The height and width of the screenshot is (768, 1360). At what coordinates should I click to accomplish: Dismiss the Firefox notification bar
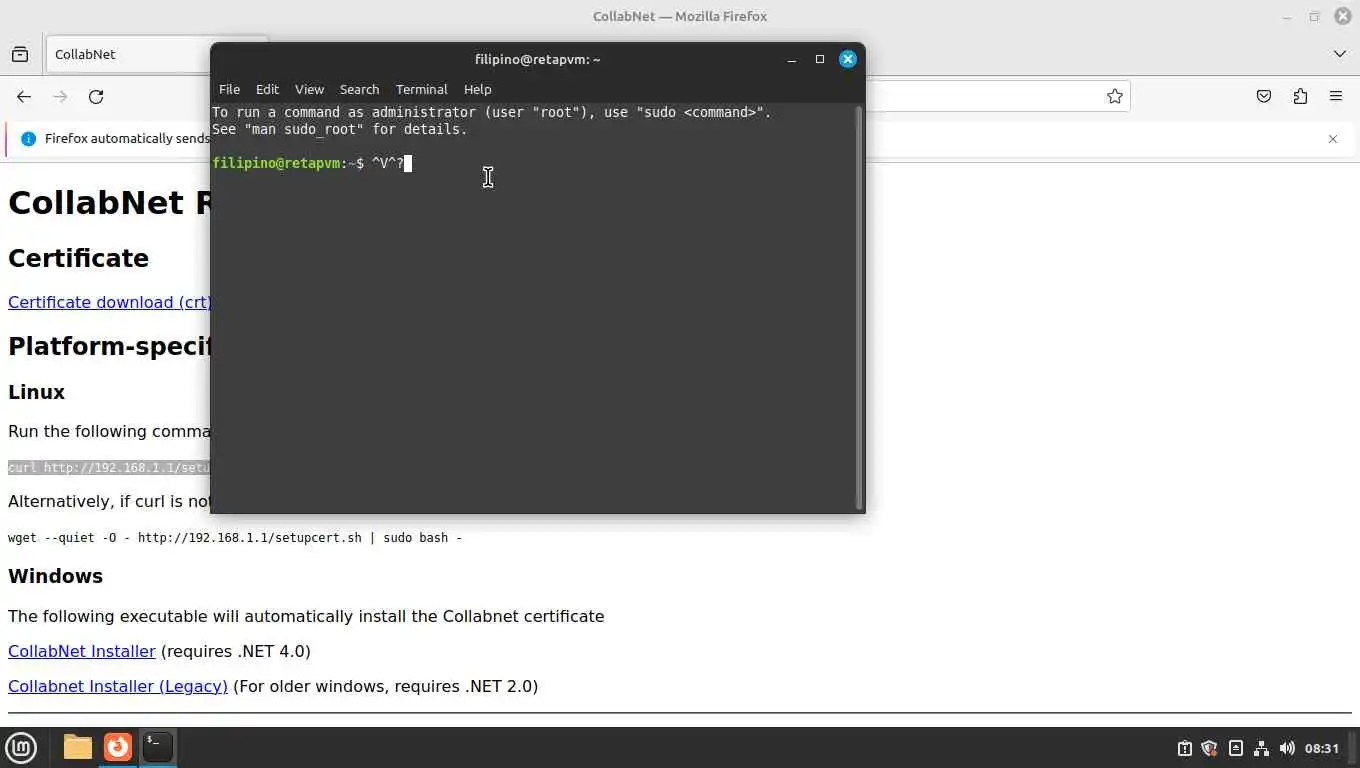[1332, 139]
